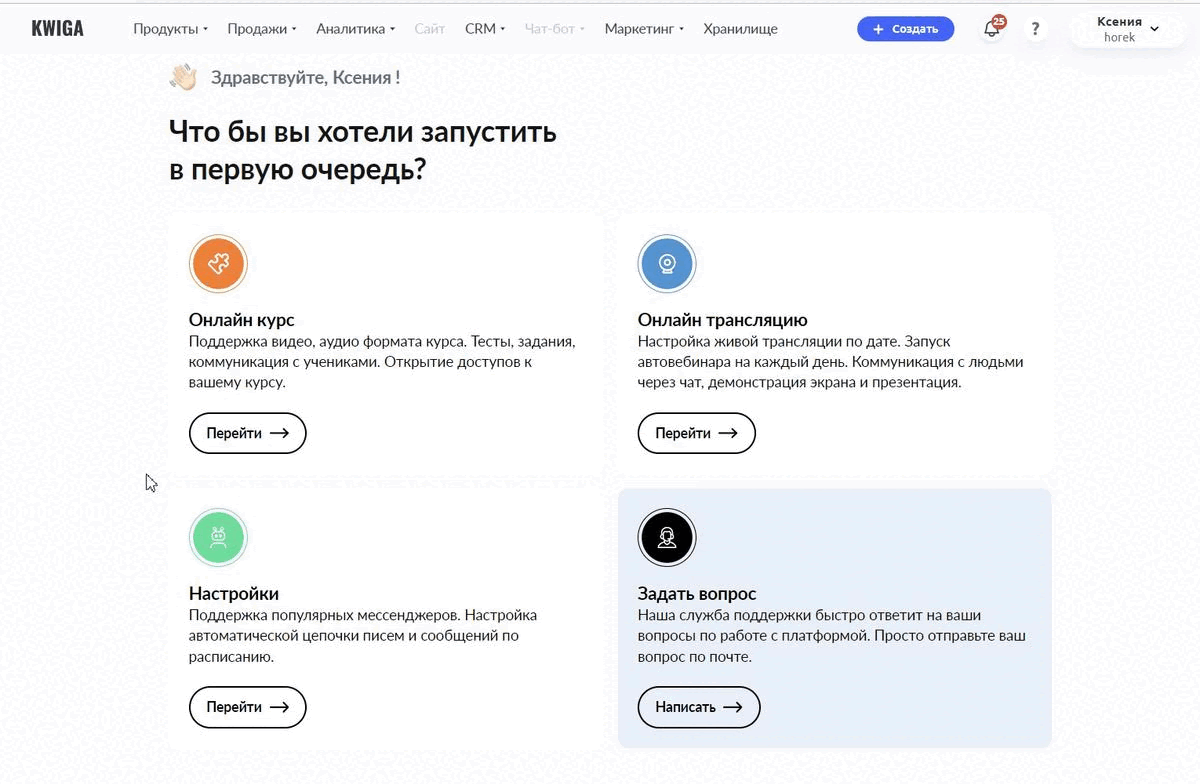Select the Сайт menu item
1200x784 pixels.
pos(429,29)
